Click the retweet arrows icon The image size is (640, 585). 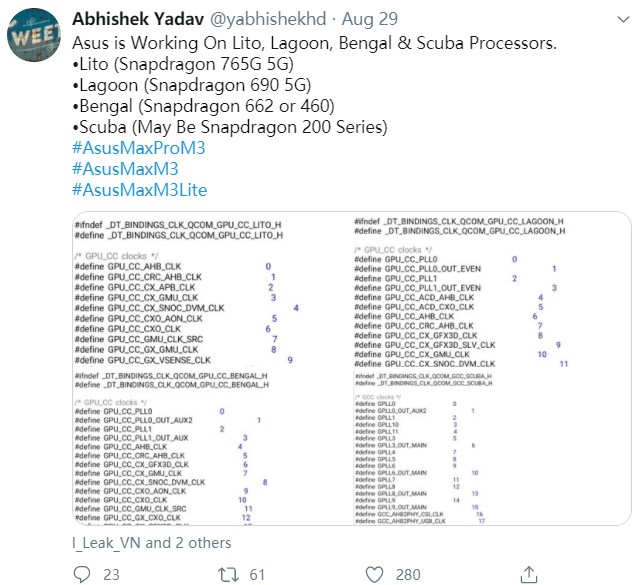[x=228, y=574]
